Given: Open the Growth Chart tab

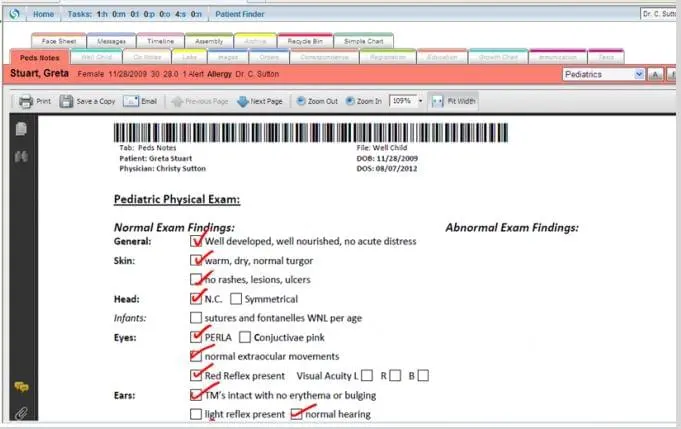Looking at the screenshot, I should (498, 57).
